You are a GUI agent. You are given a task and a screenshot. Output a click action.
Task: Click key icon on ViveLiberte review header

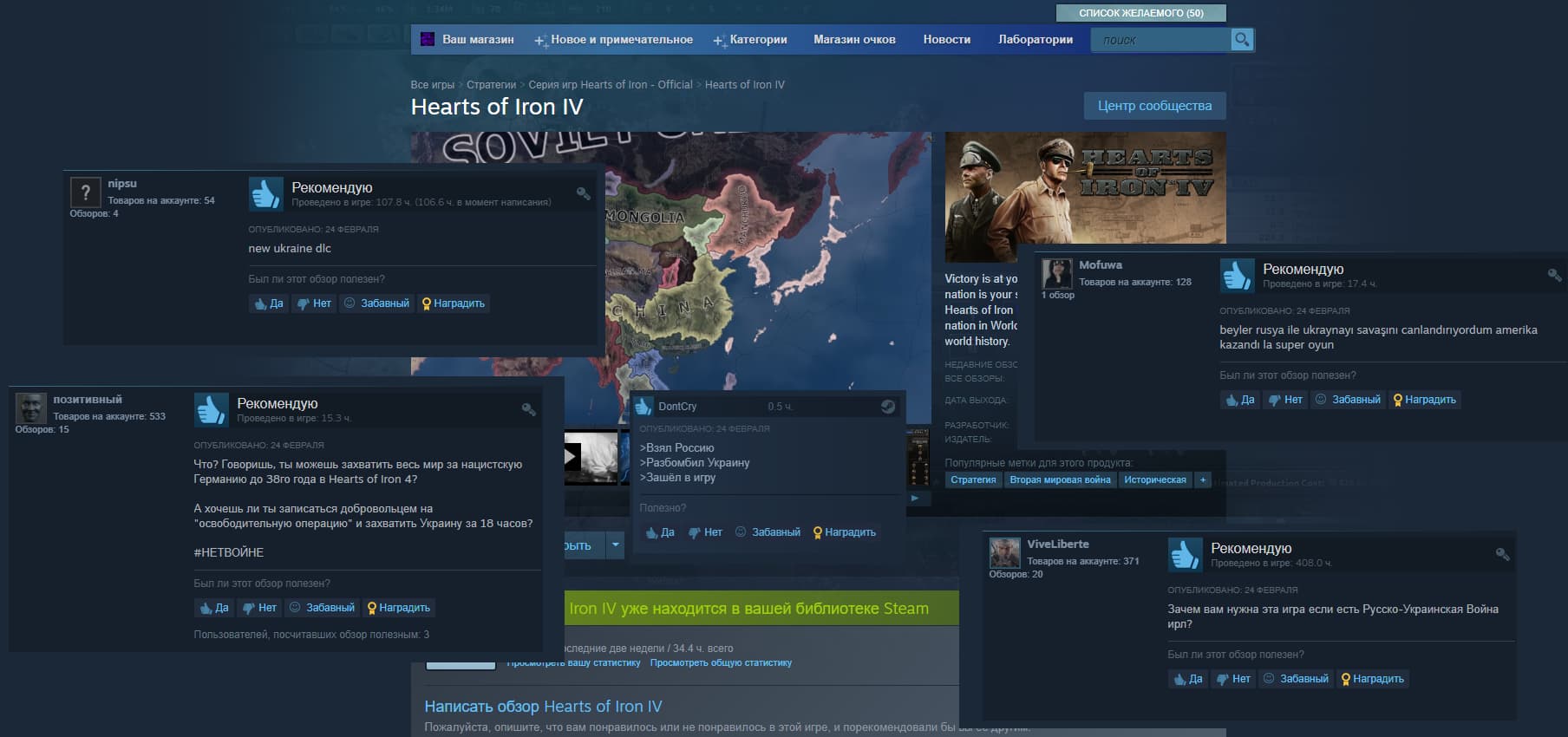[1503, 554]
